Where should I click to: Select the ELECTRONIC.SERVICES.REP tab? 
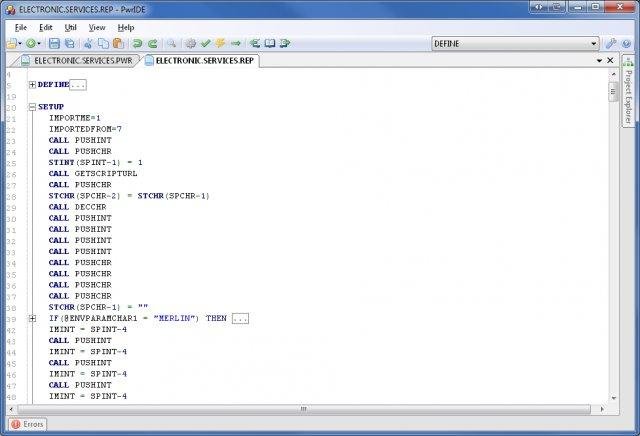tap(200, 61)
